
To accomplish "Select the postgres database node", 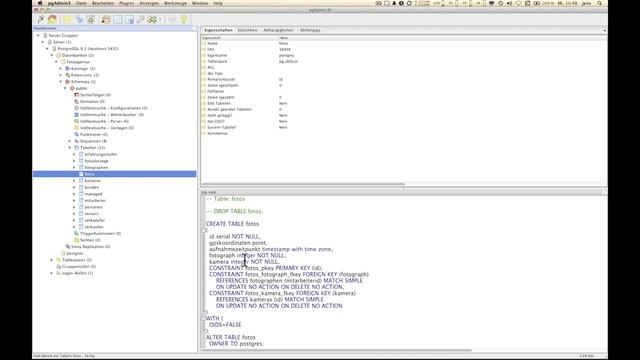I will (x=75, y=253).
